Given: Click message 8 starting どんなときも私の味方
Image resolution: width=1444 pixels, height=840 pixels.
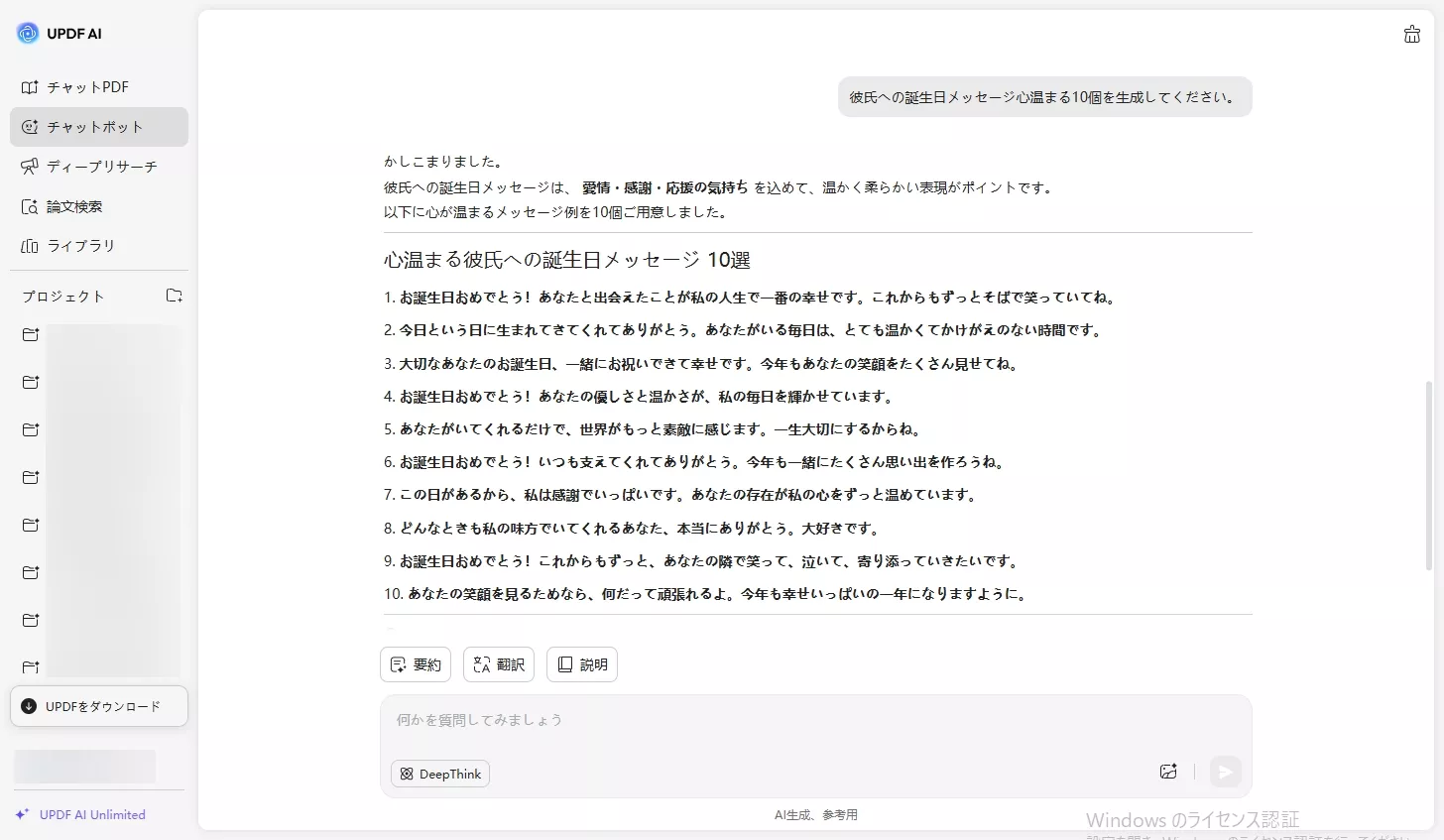Looking at the screenshot, I should (x=633, y=529).
